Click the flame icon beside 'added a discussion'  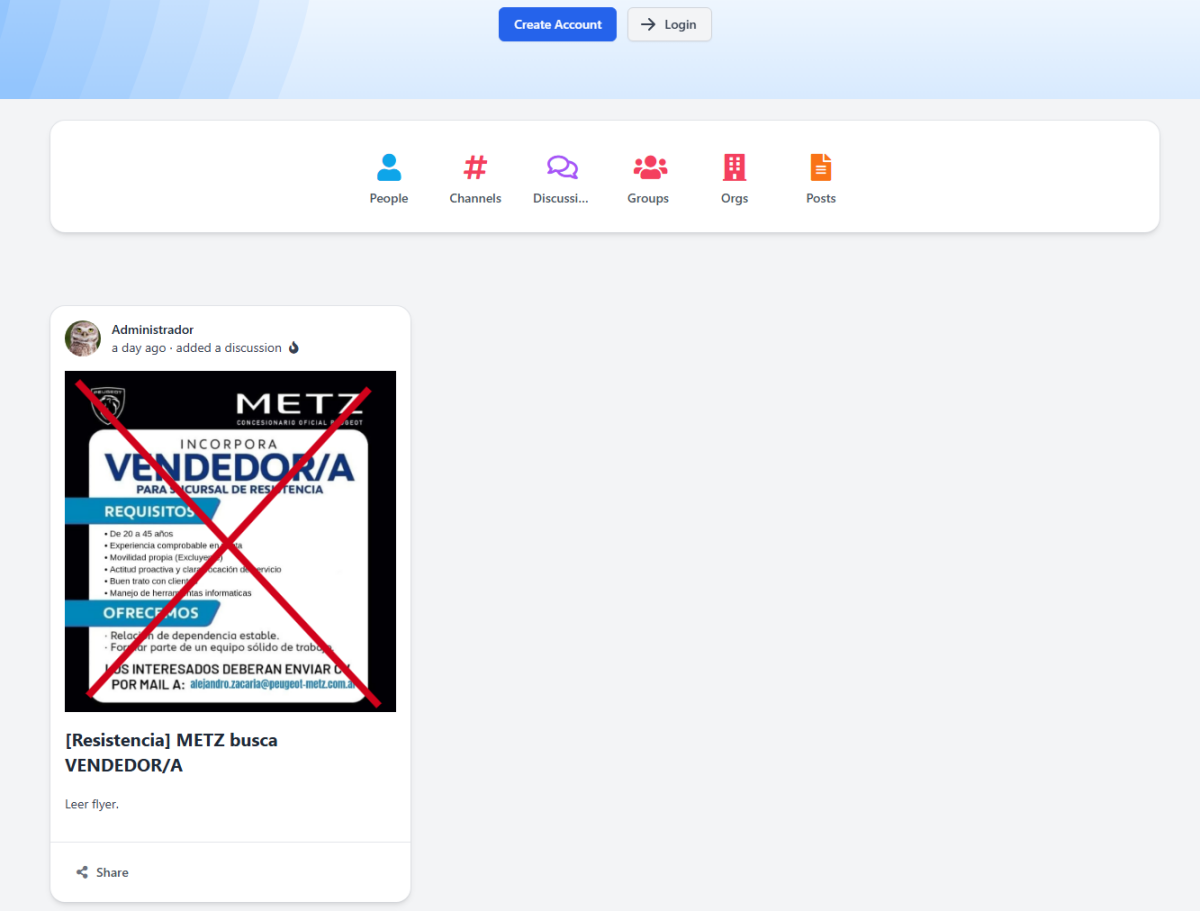click(294, 348)
